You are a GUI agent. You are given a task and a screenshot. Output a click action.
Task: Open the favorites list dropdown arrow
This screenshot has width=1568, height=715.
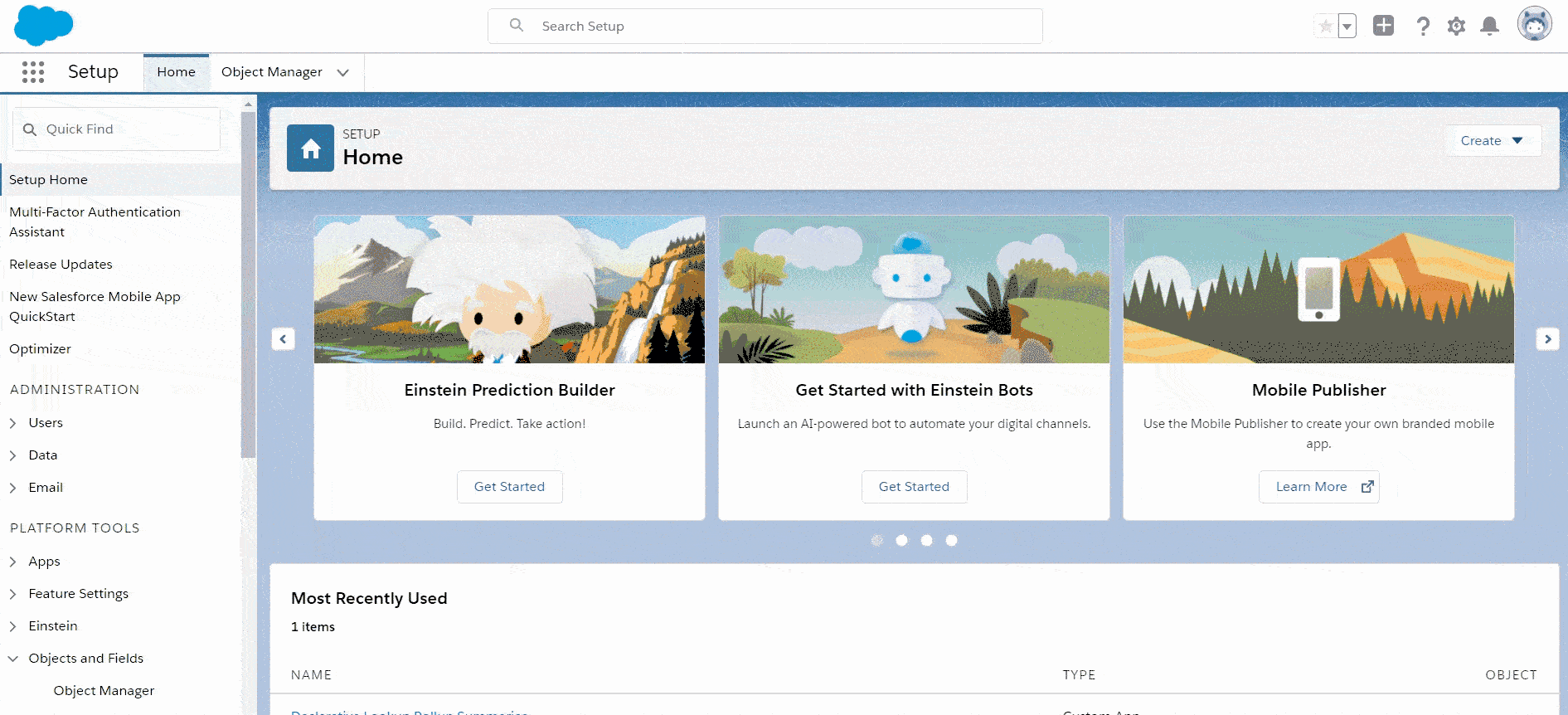point(1347,27)
